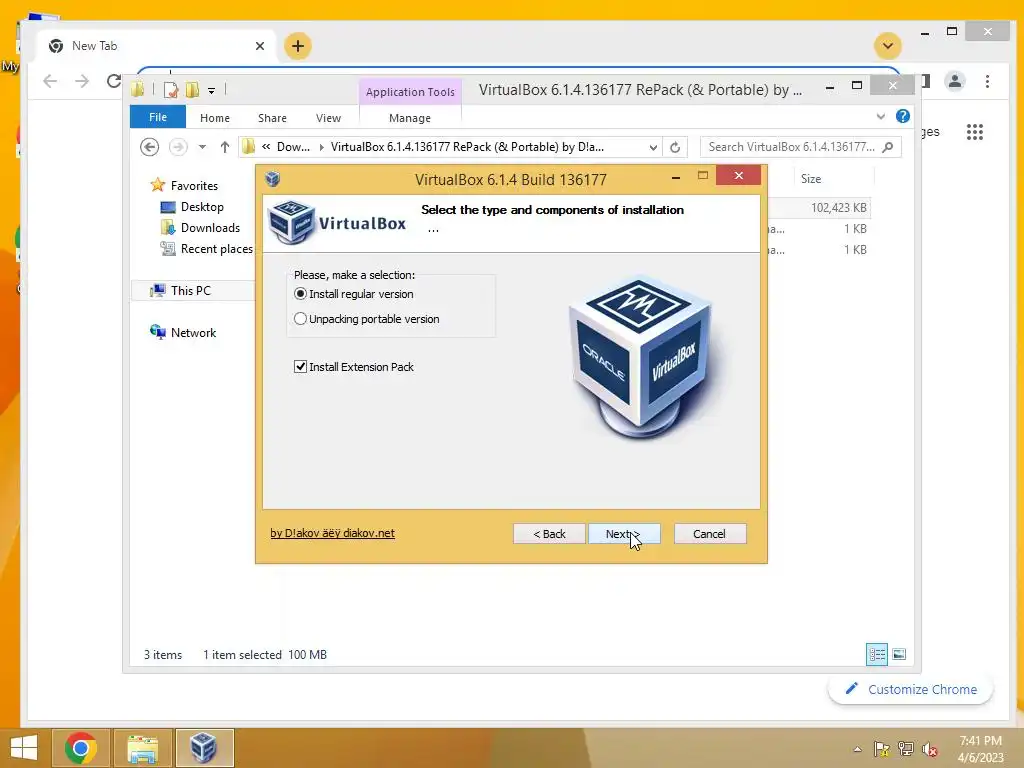1024x768 pixels.
Task: Refresh the Explorer folder view
Action: [675, 148]
